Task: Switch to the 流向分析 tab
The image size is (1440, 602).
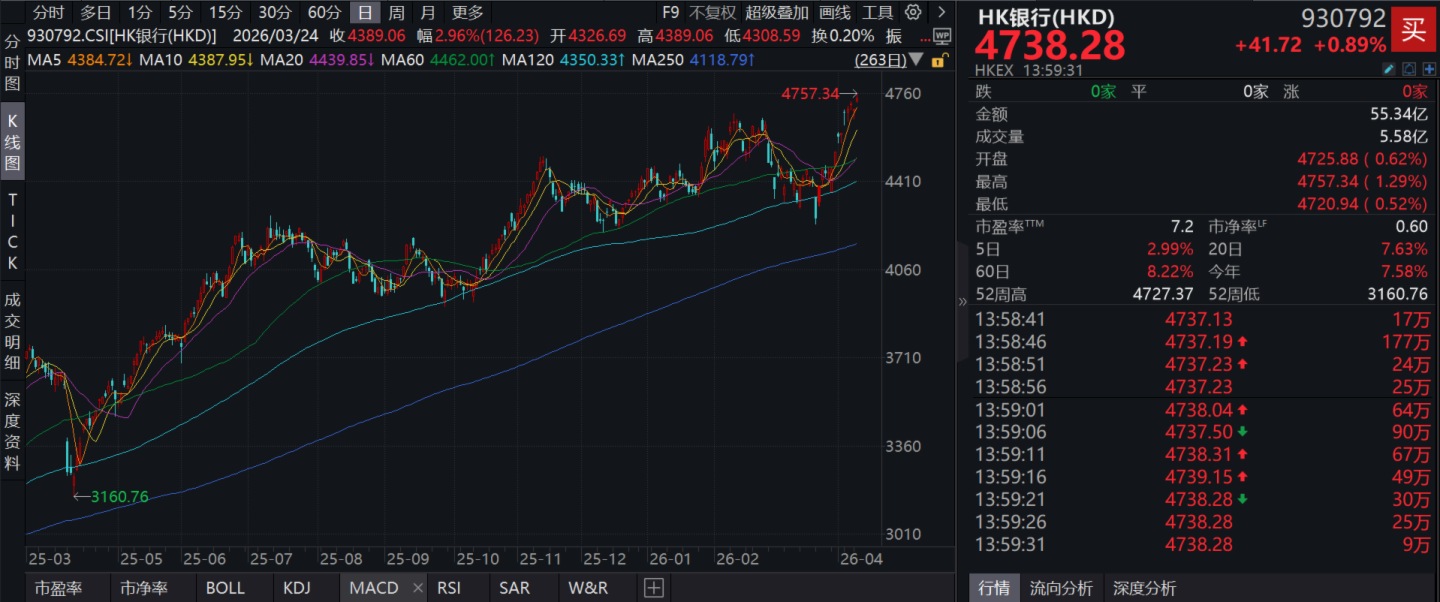Action: (x=1061, y=588)
